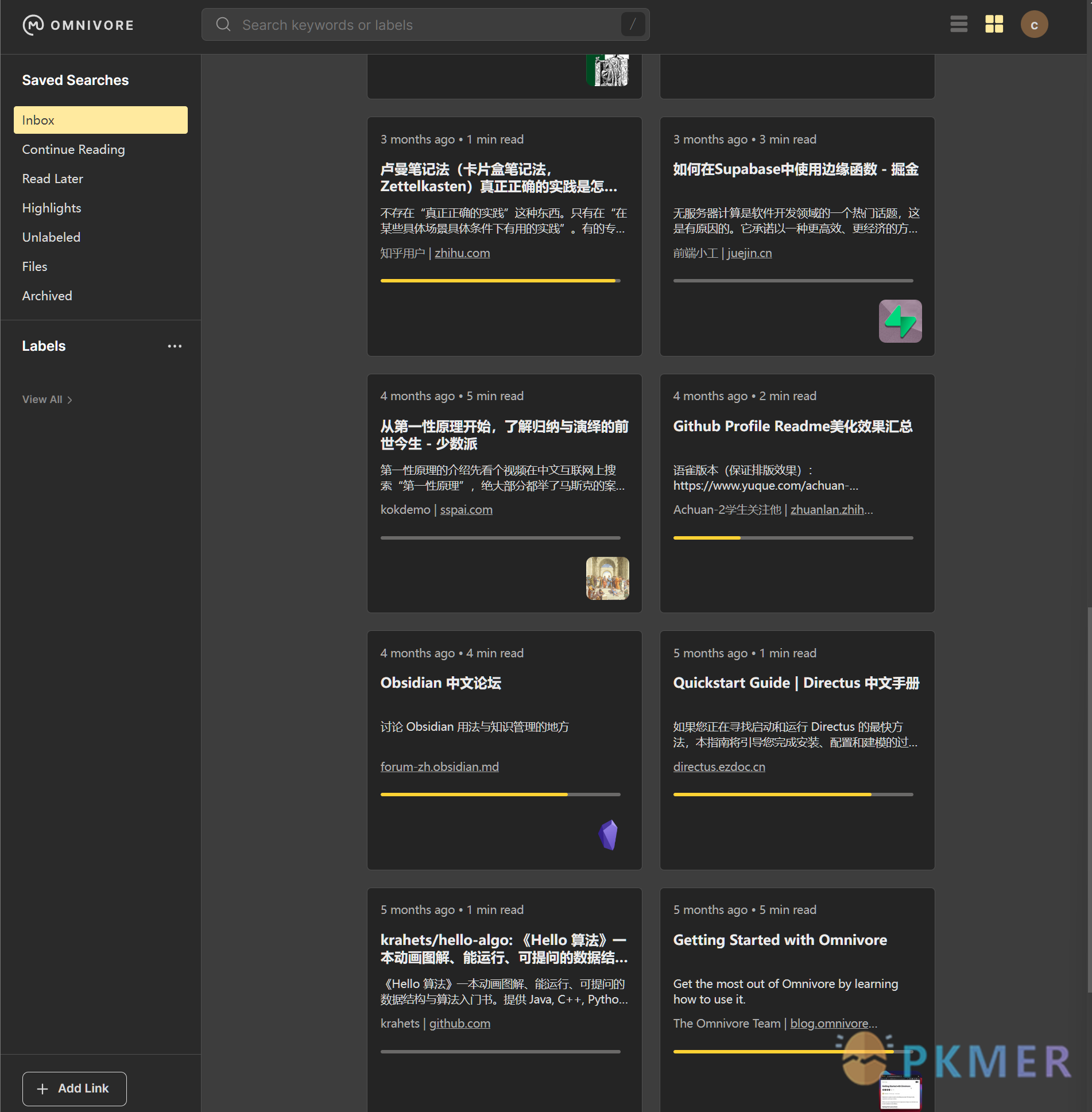The width and height of the screenshot is (1092, 1112).
Task: Click the hello-algo article progress bar
Action: (x=500, y=1052)
